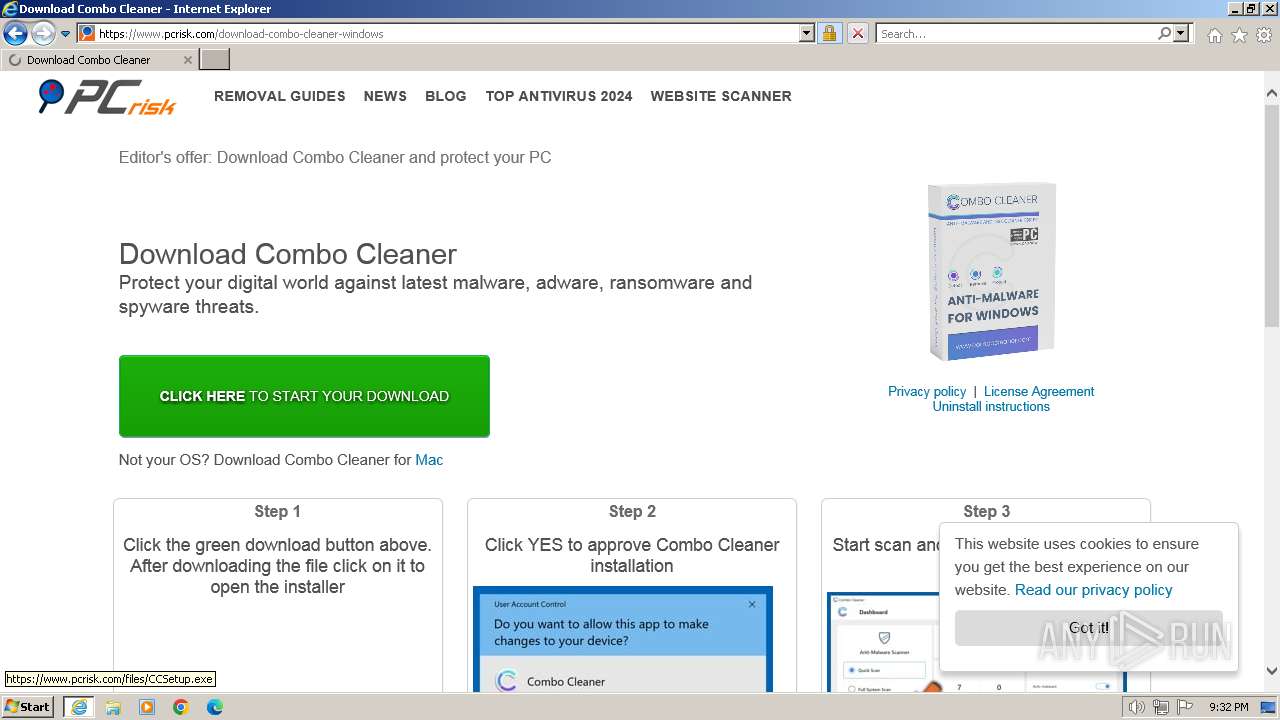Open the Tools gear icon
Screen dimensions: 1280x720
(x=1264, y=35)
